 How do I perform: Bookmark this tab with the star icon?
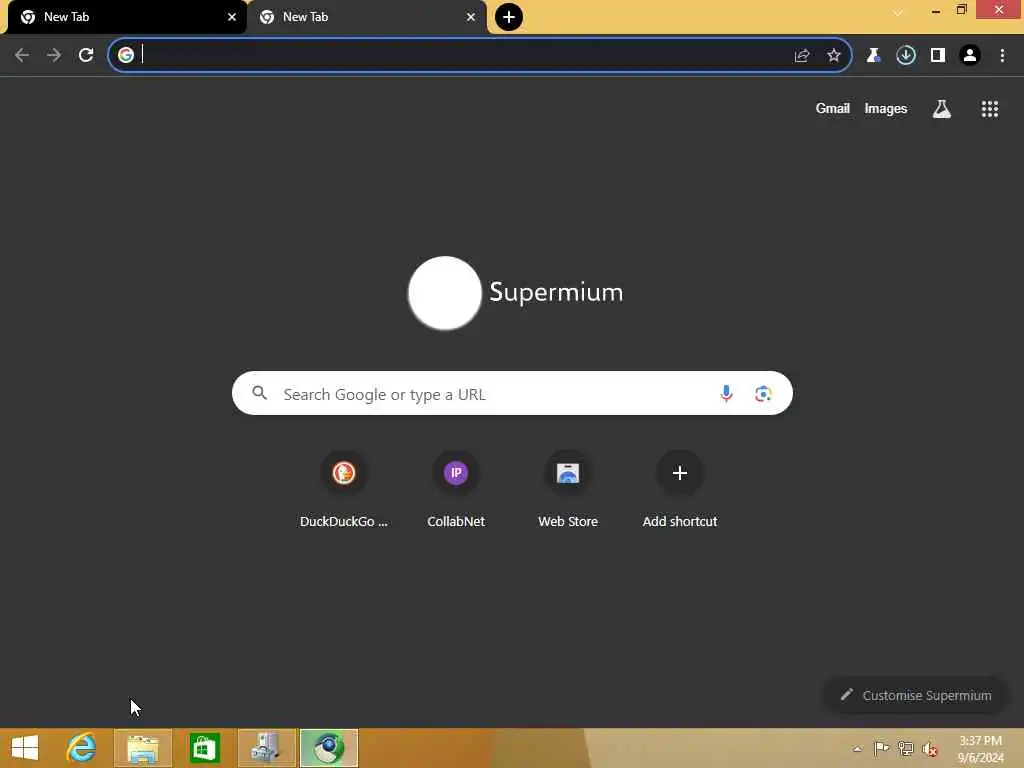[834, 56]
